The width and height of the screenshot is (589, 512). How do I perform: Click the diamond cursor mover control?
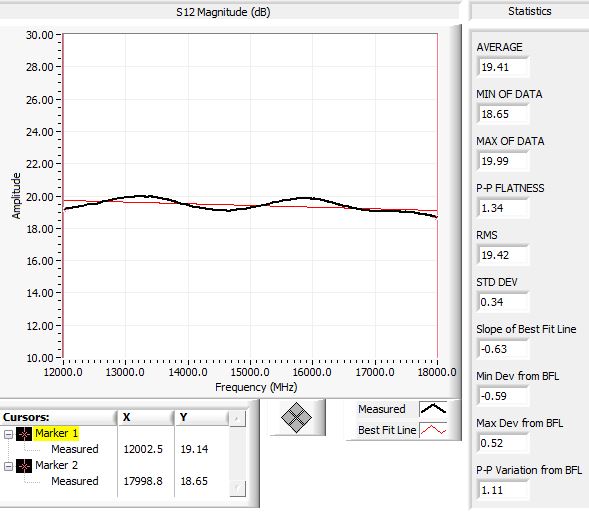pyautogui.click(x=296, y=417)
